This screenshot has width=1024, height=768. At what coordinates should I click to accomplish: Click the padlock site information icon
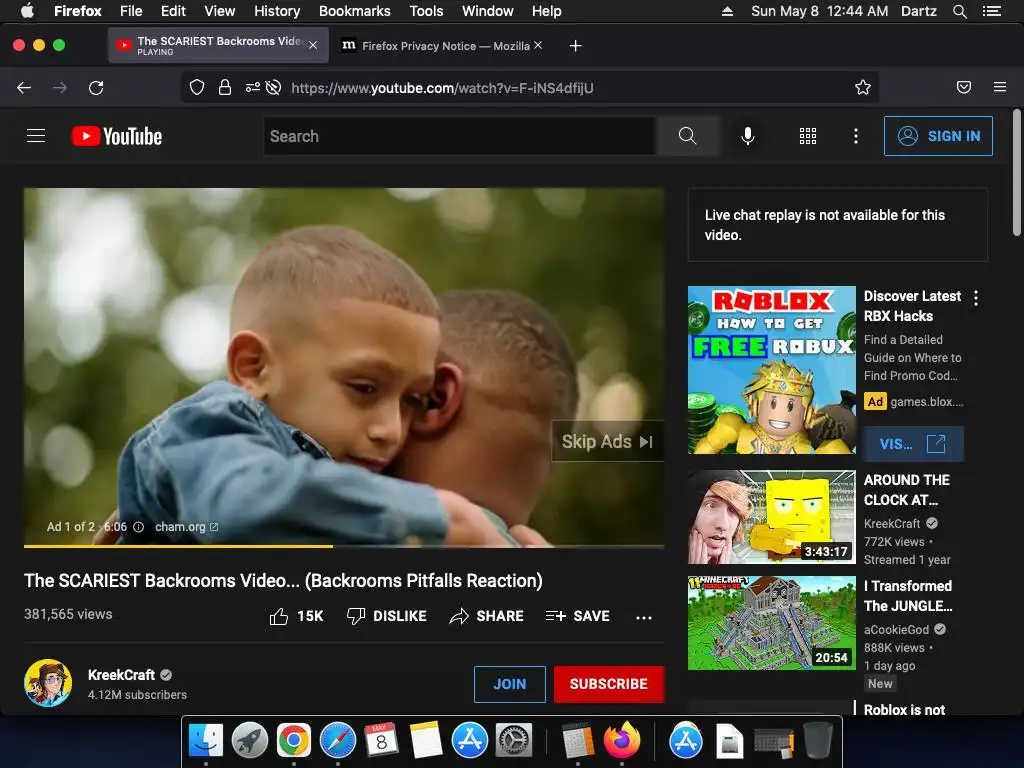point(225,88)
